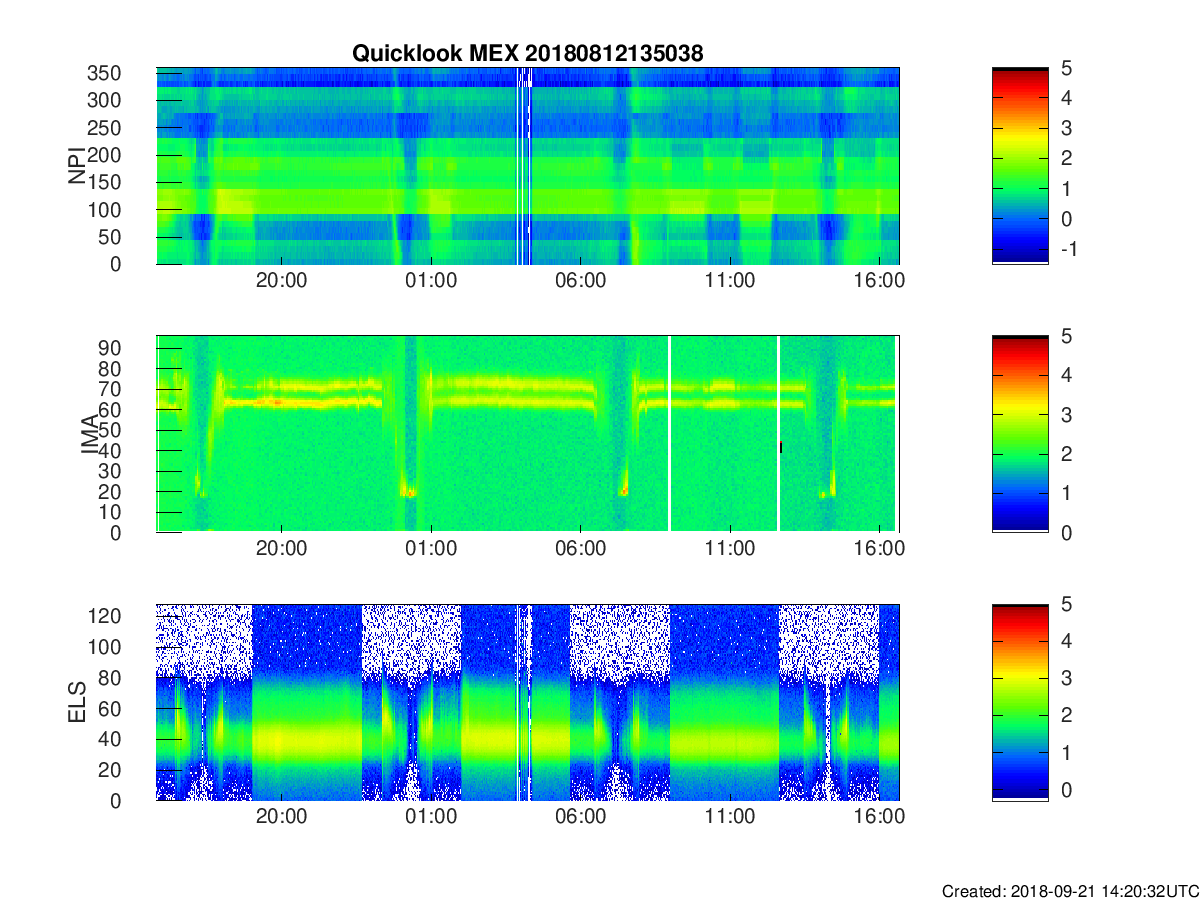
Task: Select the ELS y-axis label
Action: coord(77,702)
